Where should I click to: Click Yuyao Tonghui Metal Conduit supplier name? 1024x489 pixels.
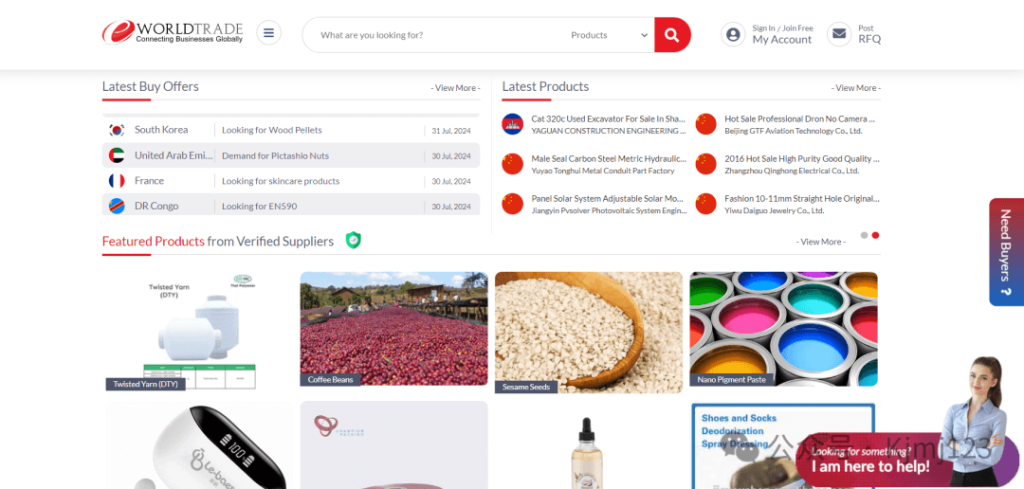pos(602,171)
